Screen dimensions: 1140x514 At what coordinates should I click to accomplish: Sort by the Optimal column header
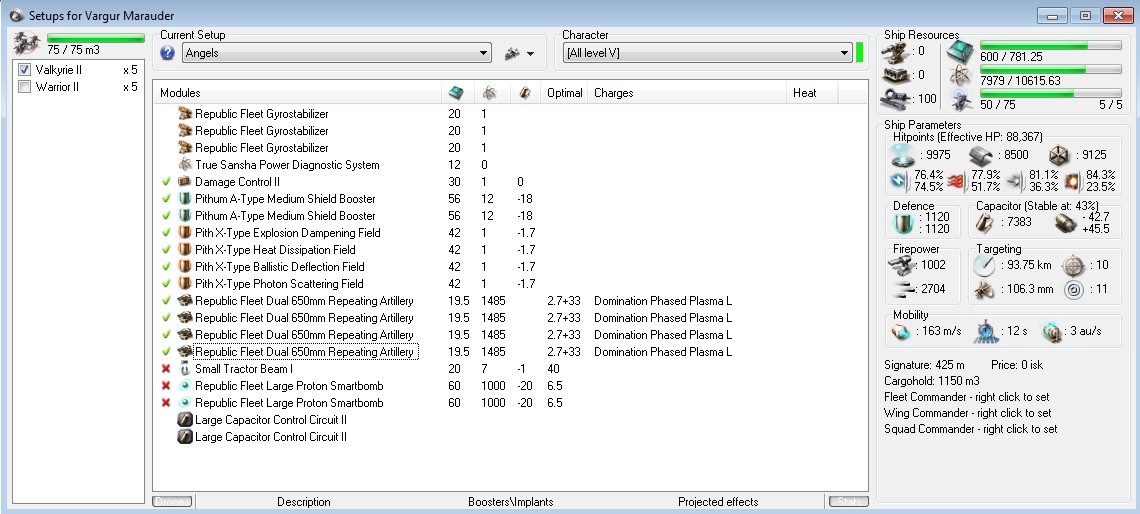(x=565, y=93)
